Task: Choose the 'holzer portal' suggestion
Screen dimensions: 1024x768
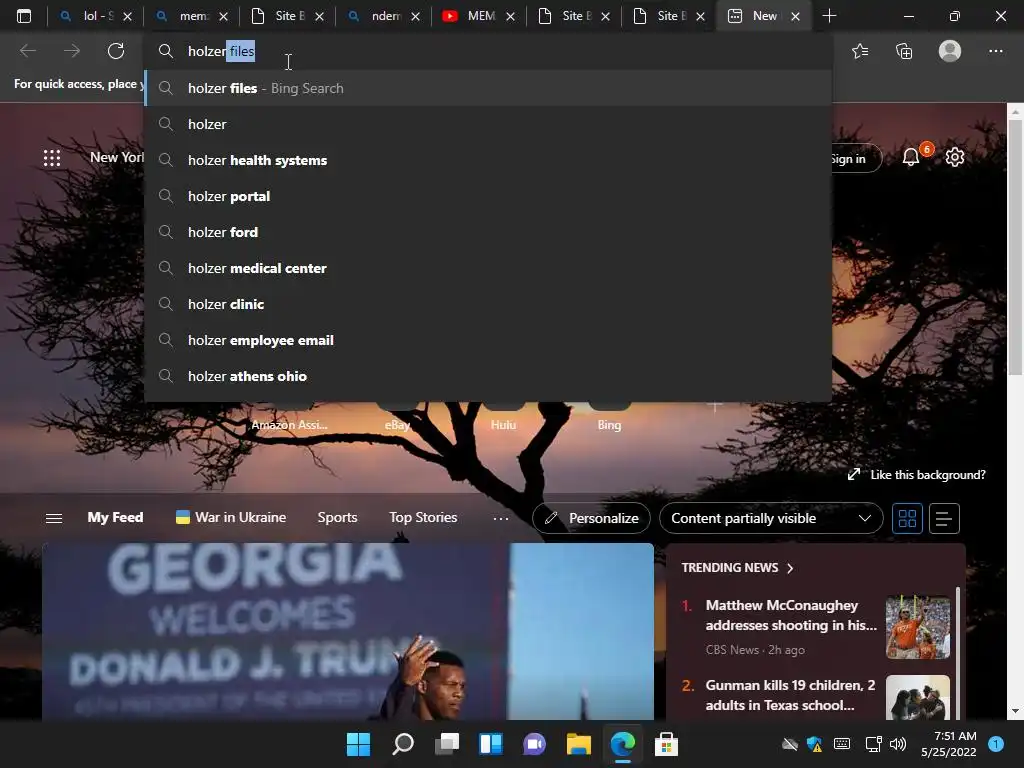Action: click(488, 196)
